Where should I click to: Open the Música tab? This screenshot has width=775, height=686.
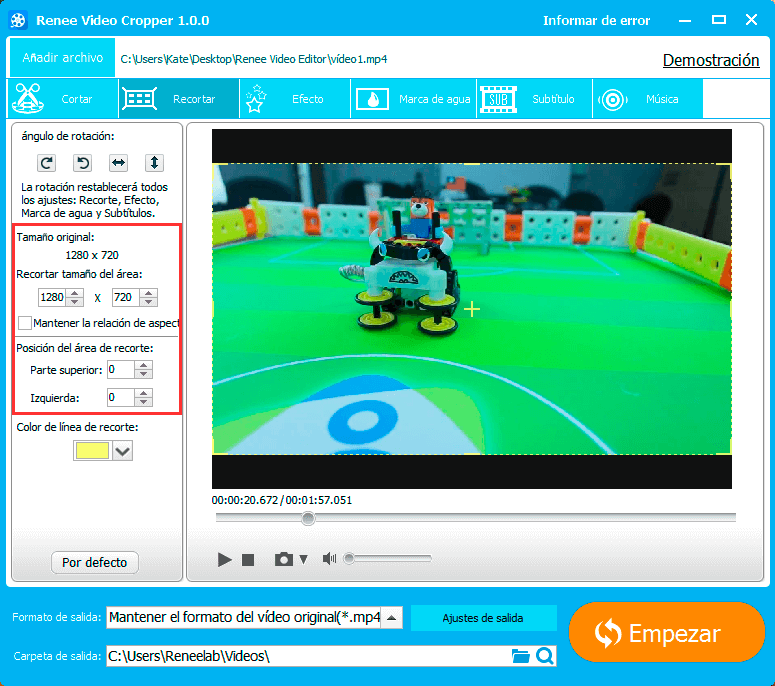click(647, 99)
